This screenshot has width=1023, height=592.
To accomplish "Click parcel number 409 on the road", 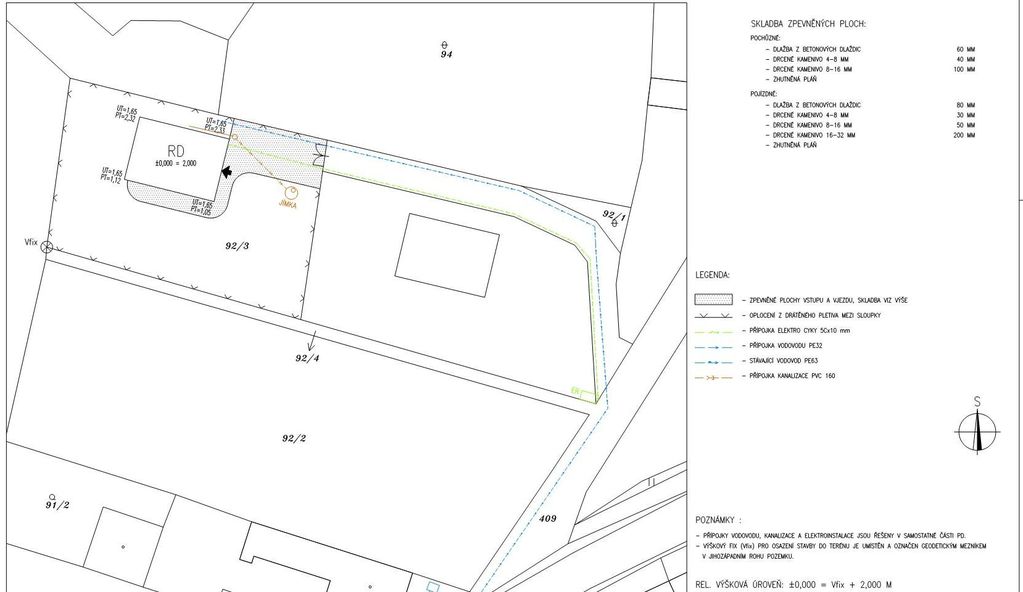I will point(546,518).
